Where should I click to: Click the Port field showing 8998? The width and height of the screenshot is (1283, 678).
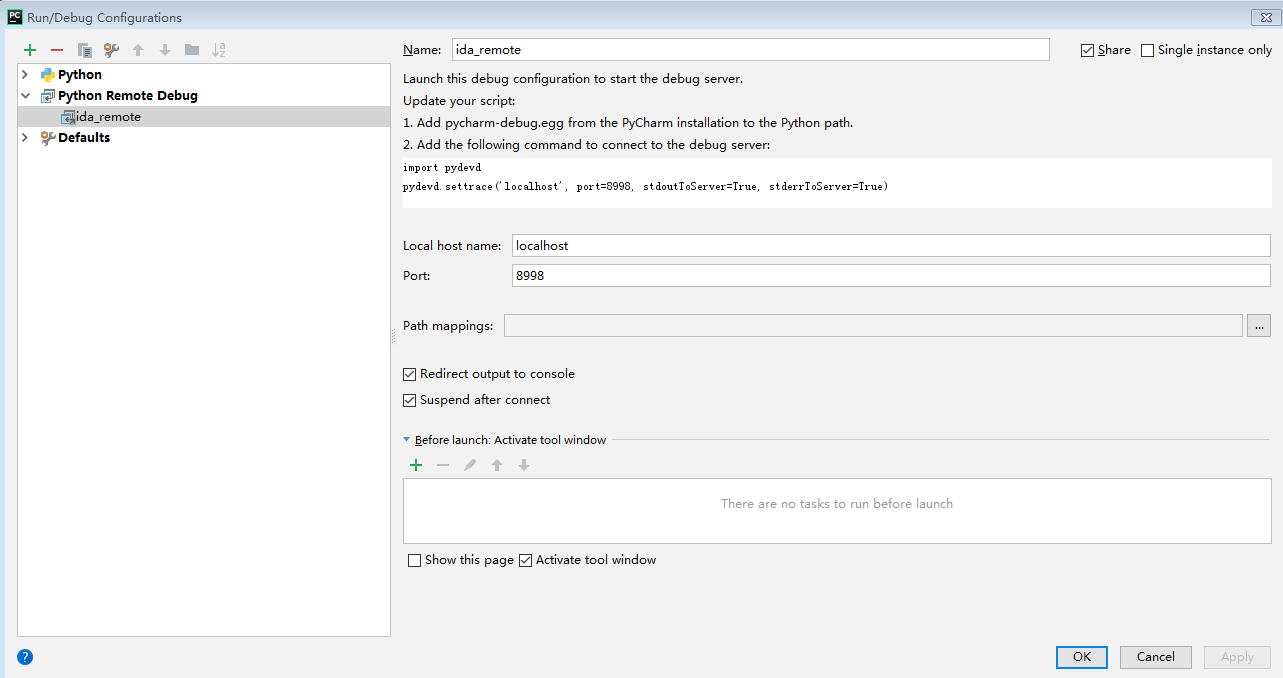pos(891,275)
